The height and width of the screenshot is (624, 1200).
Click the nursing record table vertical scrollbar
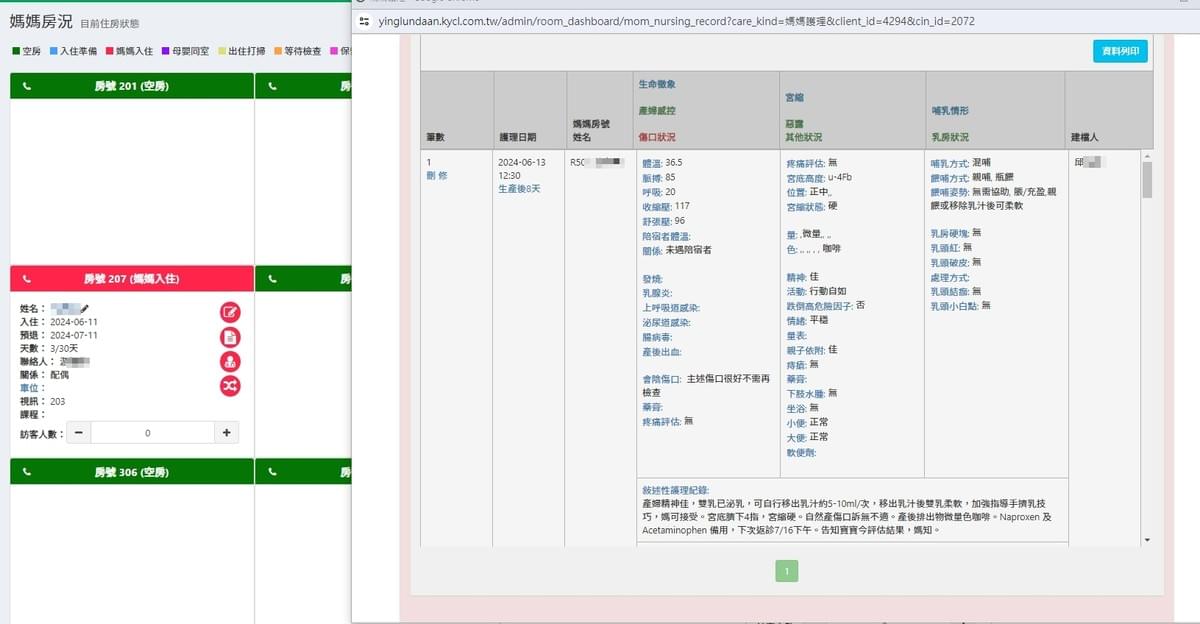click(x=1146, y=181)
